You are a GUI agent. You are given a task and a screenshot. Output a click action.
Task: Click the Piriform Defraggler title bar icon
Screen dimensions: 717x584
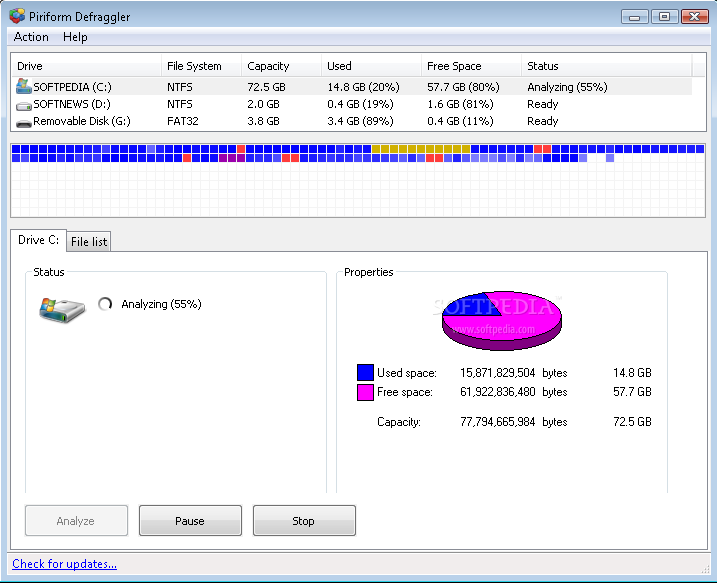[x=17, y=16]
